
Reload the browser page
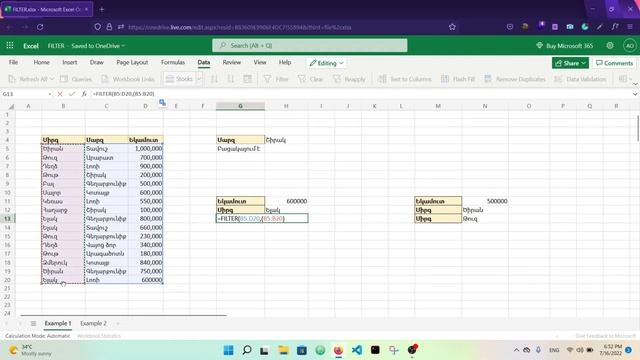40,27
